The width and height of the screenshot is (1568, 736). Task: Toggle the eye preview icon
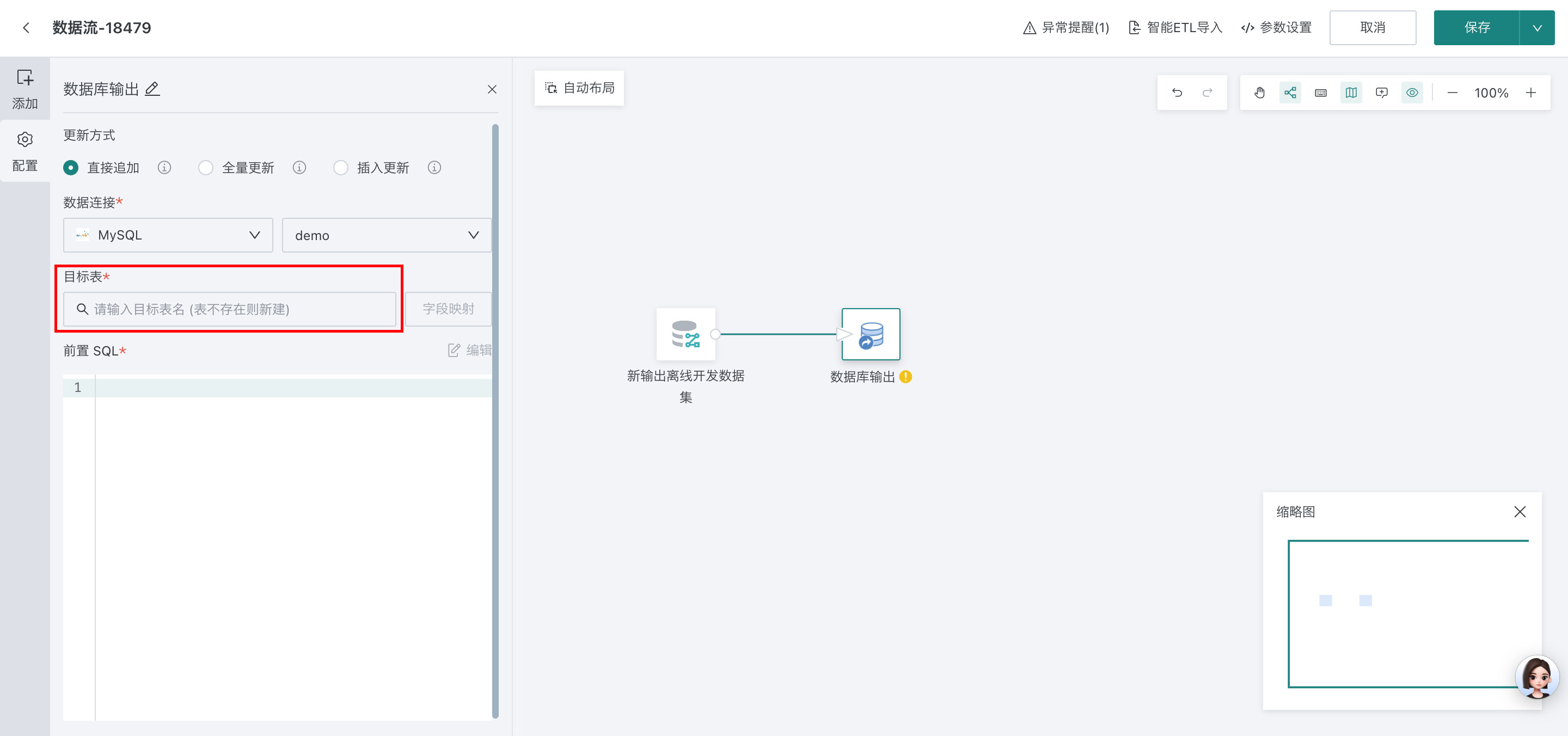click(1412, 93)
